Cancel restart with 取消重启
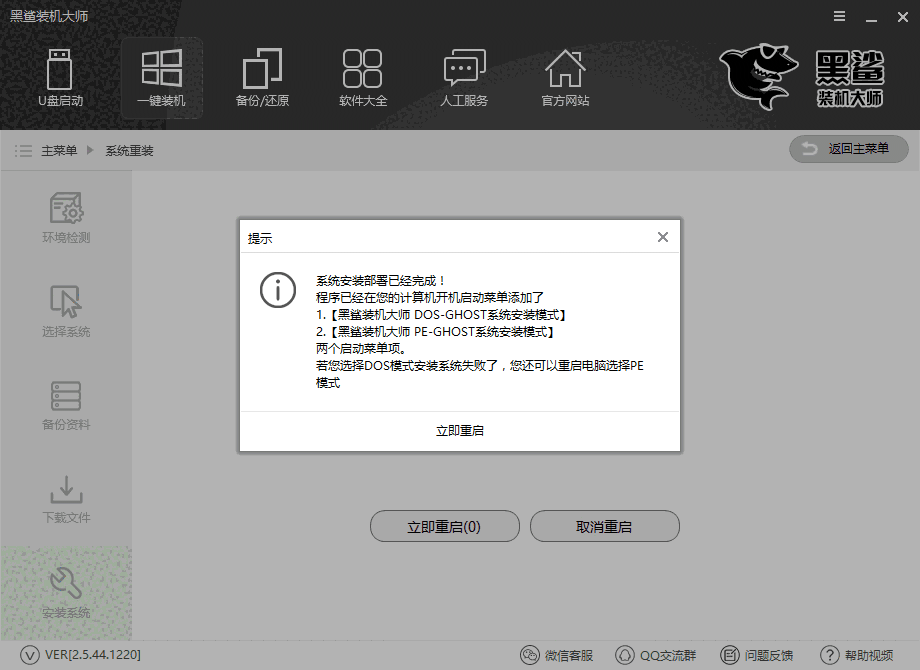The image size is (920, 670). click(x=604, y=526)
